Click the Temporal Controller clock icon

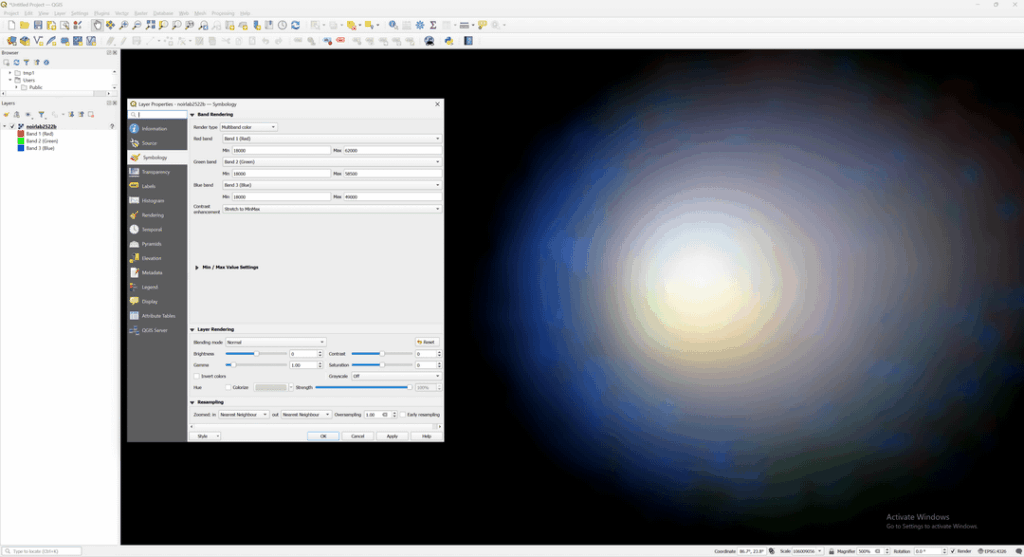click(x=282, y=25)
